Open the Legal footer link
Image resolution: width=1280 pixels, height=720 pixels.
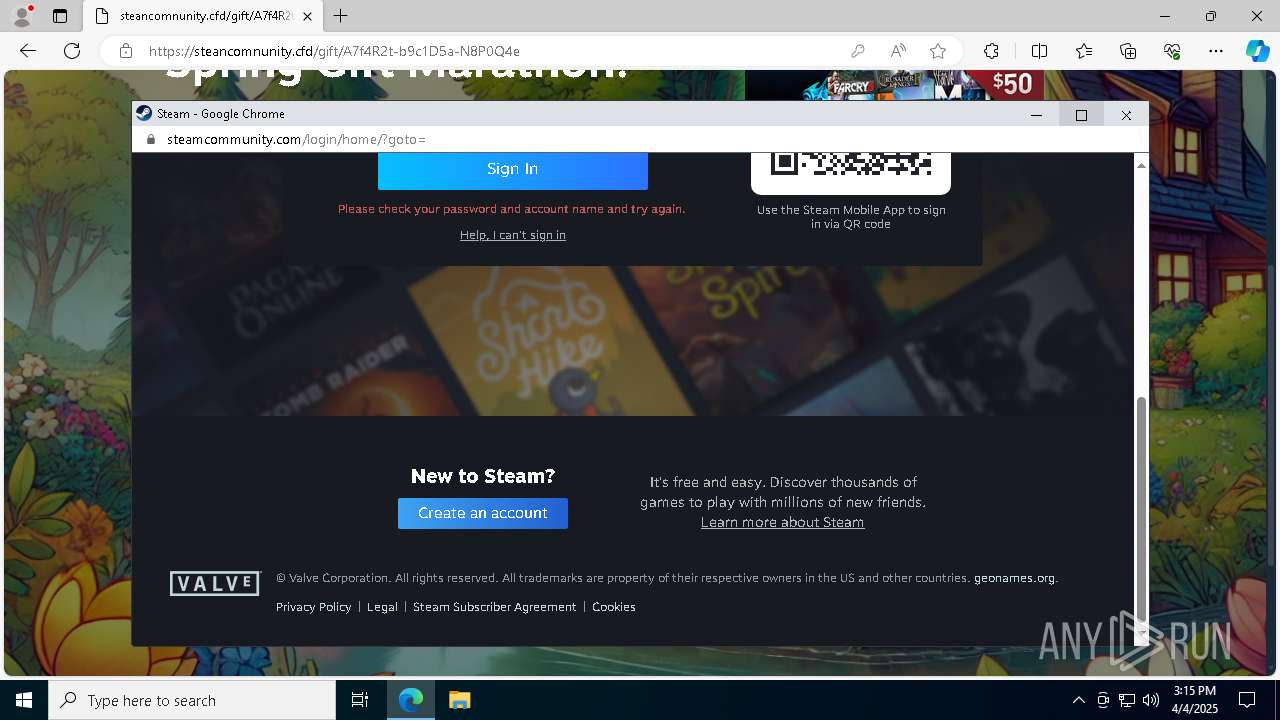pyautogui.click(x=382, y=607)
